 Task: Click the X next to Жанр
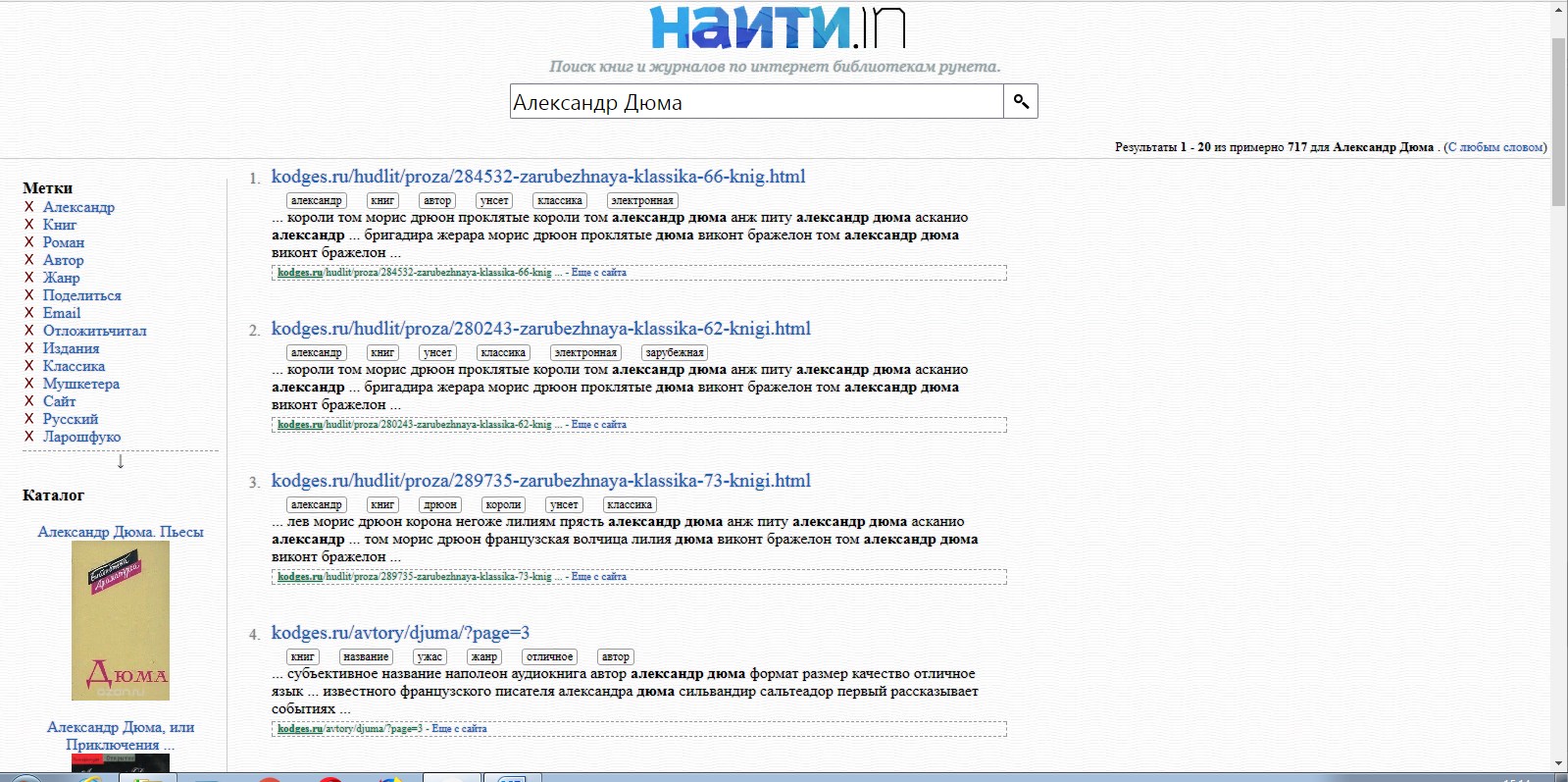(28, 278)
